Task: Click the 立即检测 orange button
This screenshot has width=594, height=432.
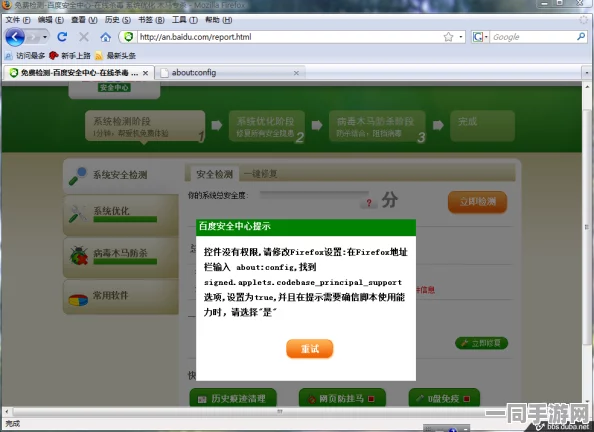Action: [477, 201]
